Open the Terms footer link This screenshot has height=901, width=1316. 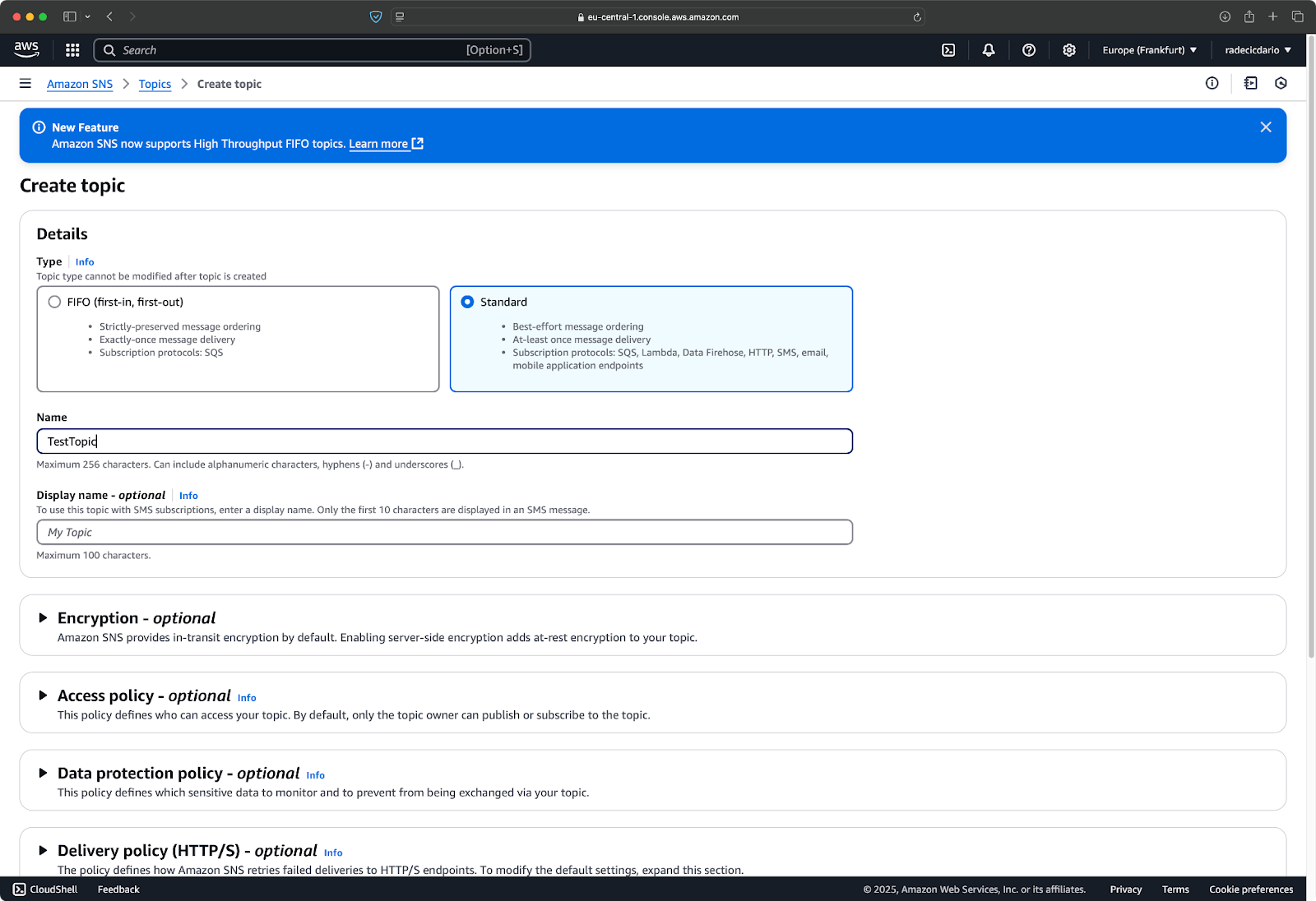pyautogui.click(x=1175, y=889)
